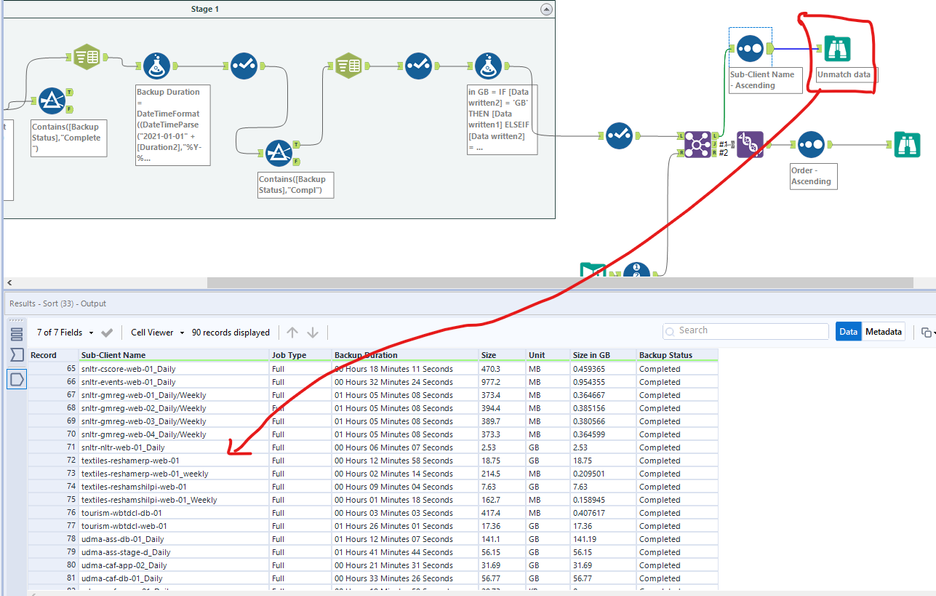Click the Select tool left of the in GB formula

click(x=418, y=66)
